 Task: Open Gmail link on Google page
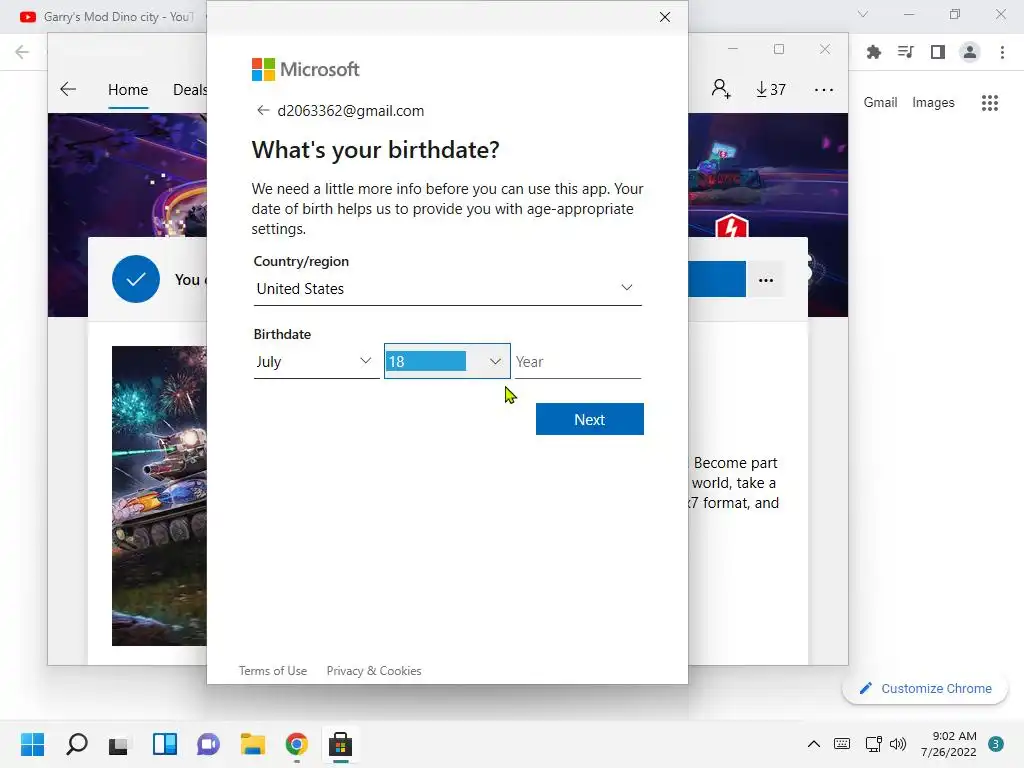pyautogui.click(x=880, y=103)
